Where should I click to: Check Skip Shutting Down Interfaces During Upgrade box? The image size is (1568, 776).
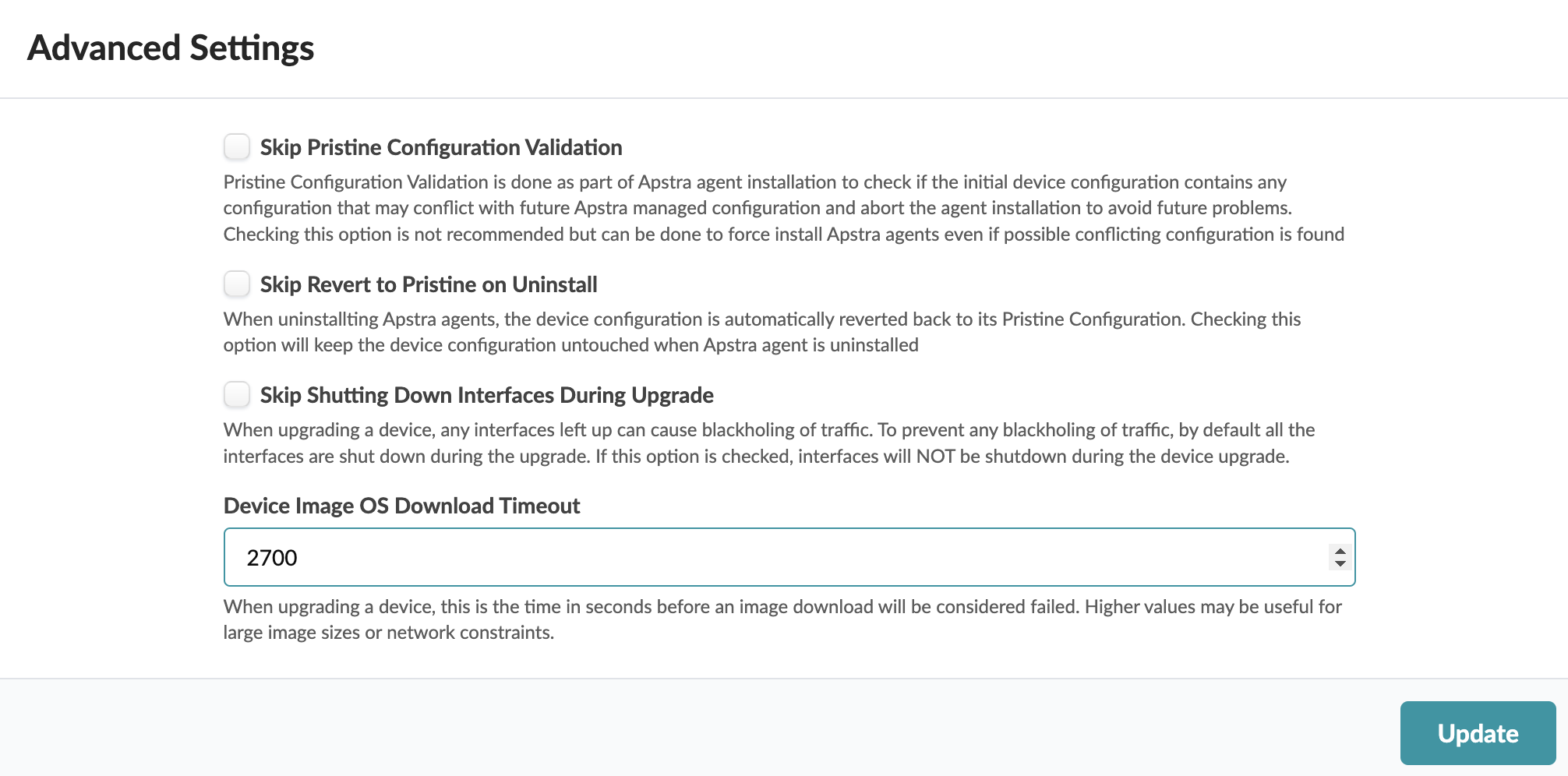pyautogui.click(x=237, y=394)
